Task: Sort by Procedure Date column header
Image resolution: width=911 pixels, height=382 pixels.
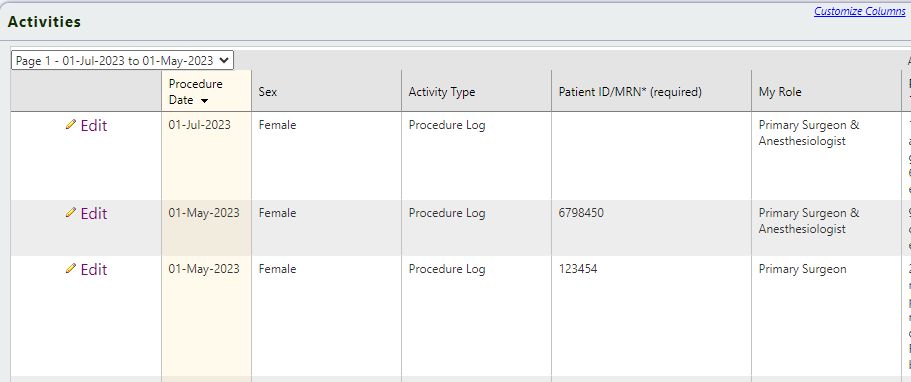Action: pos(196,92)
